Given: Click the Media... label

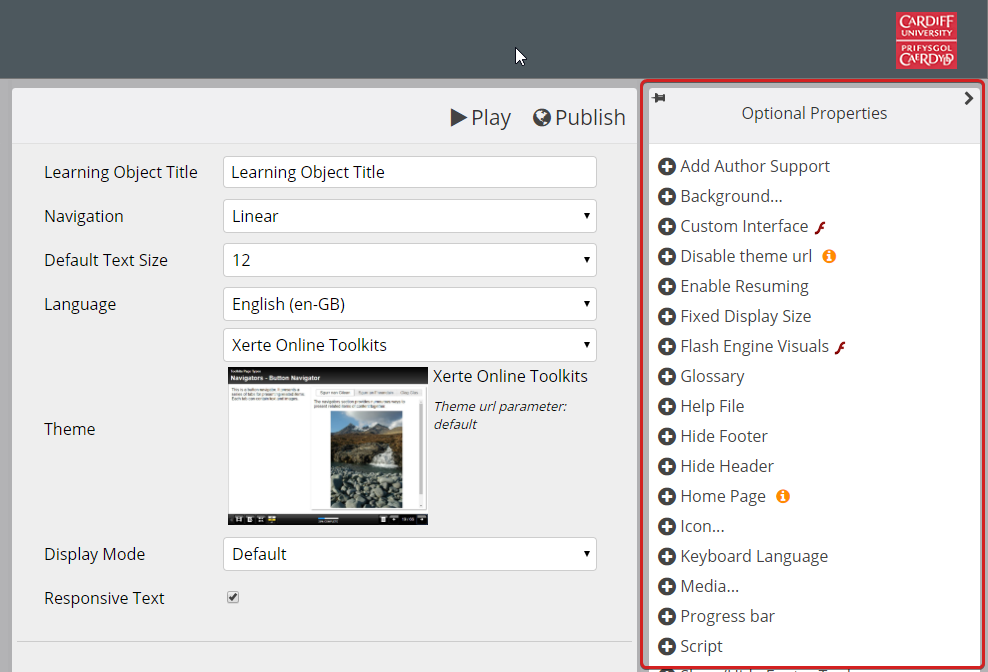Looking at the screenshot, I should 709,586.
